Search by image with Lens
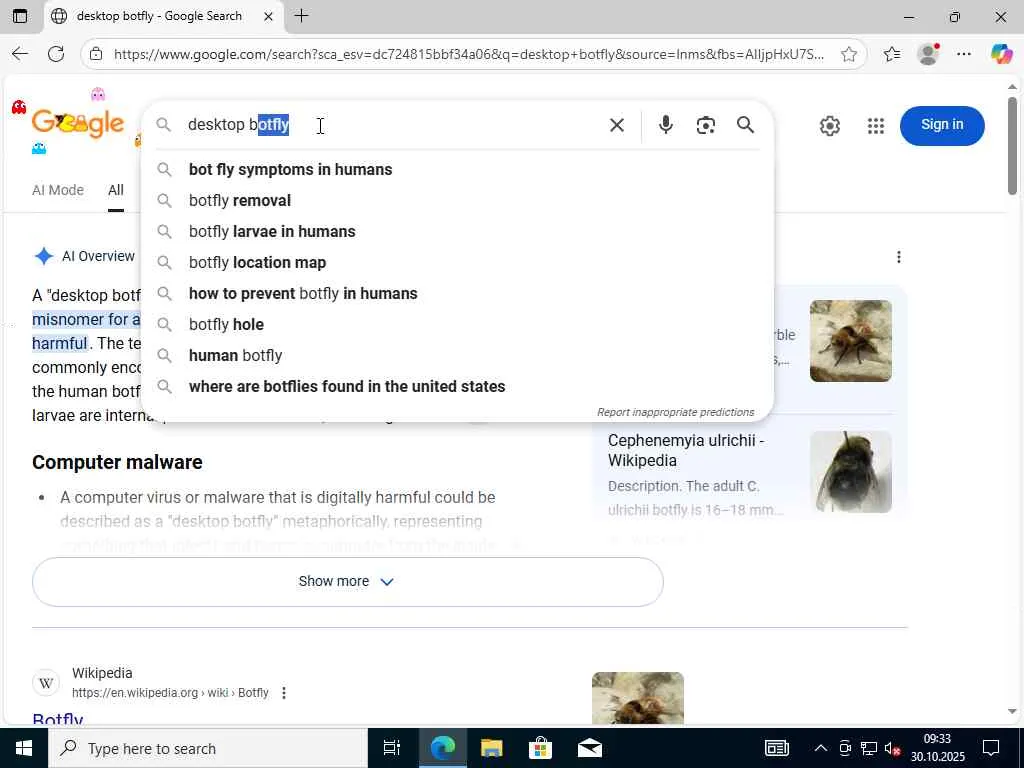The height and width of the screenshot is (768, 1024). tap(705, 125)
